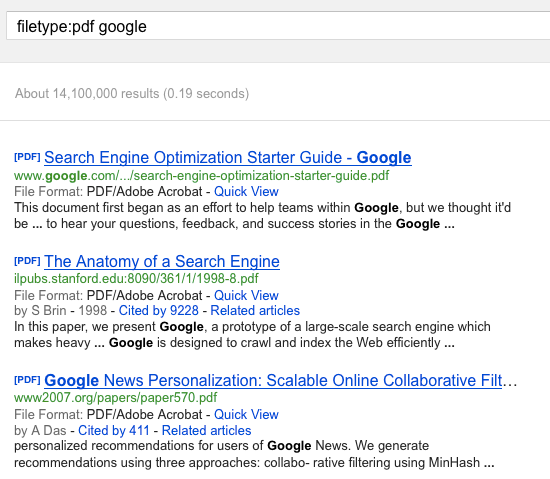The image size is (550, 479).
Task: Click Quick View for the www2007.org paper
Action: tap(246, 414)
